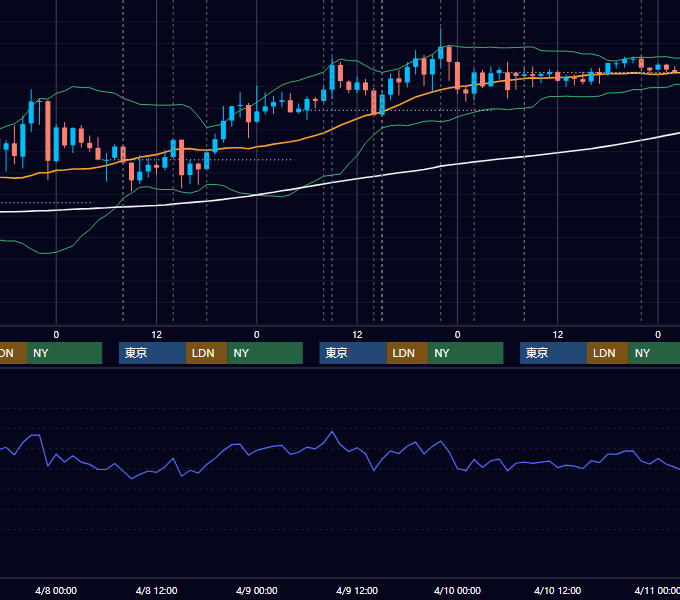This screenshot has height=600, width=680.
Task: Click the hour label 12 above 4/10 12:00
Action: (x=558, y=335)
